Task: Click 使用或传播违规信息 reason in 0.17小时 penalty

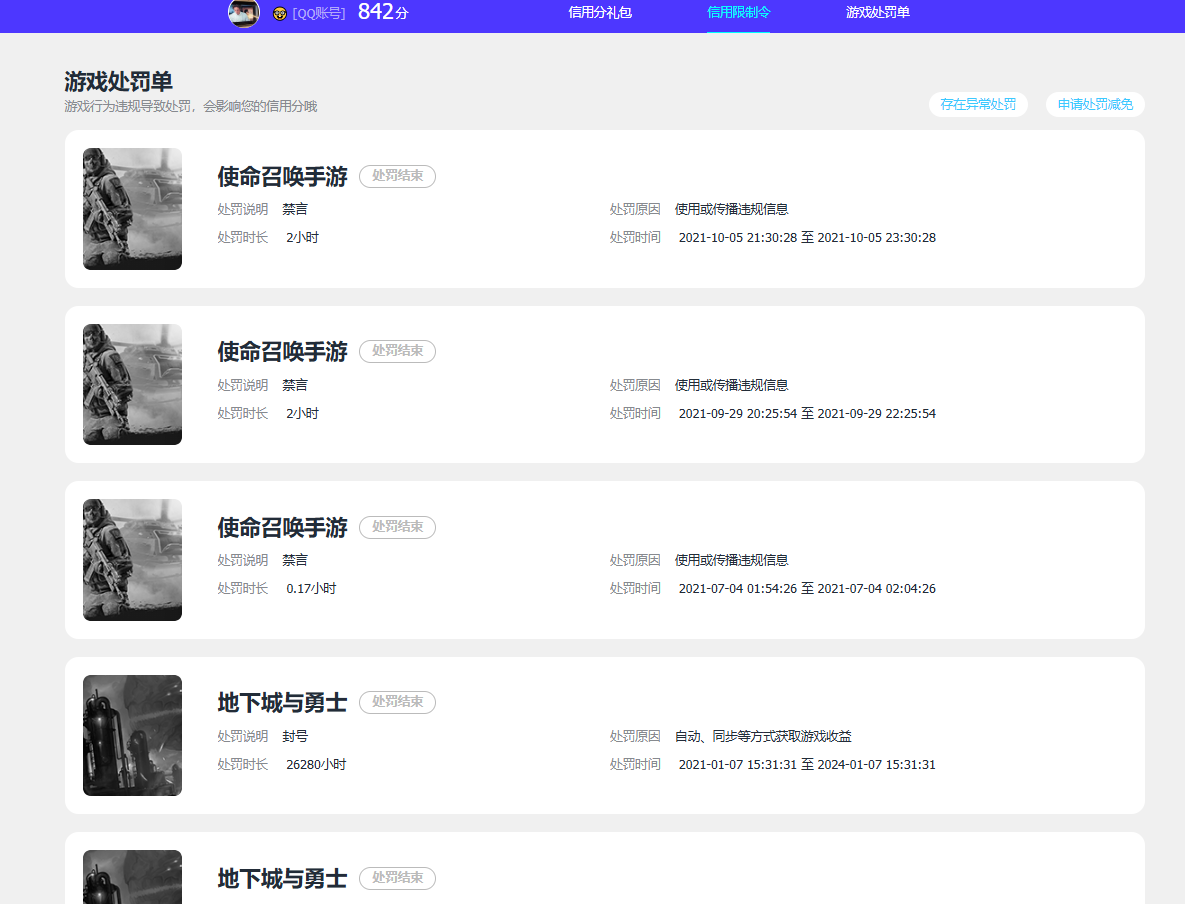Action: click(x=732, y=560)
